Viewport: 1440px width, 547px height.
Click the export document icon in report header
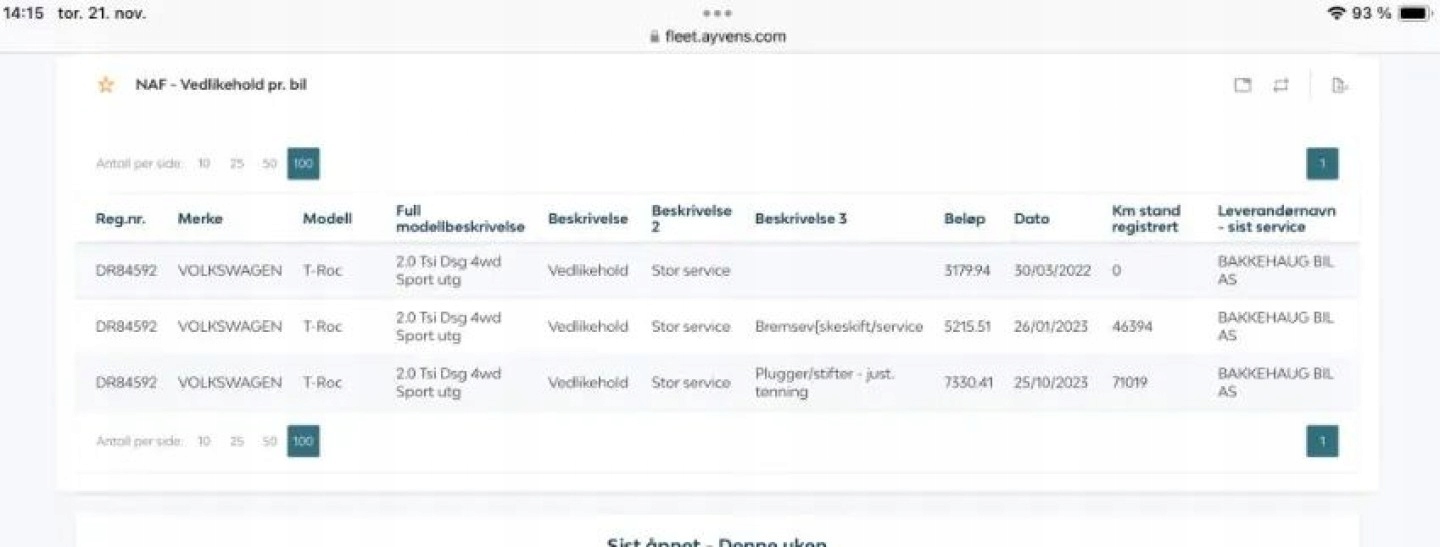pyautogui.click(x=1339, y=86)
